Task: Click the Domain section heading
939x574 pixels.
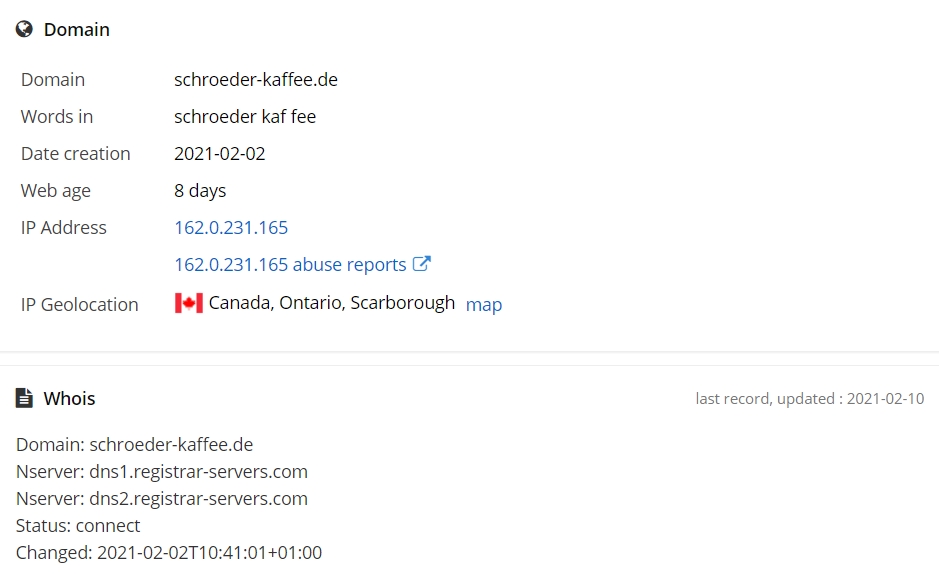Action: coord(77,29)
